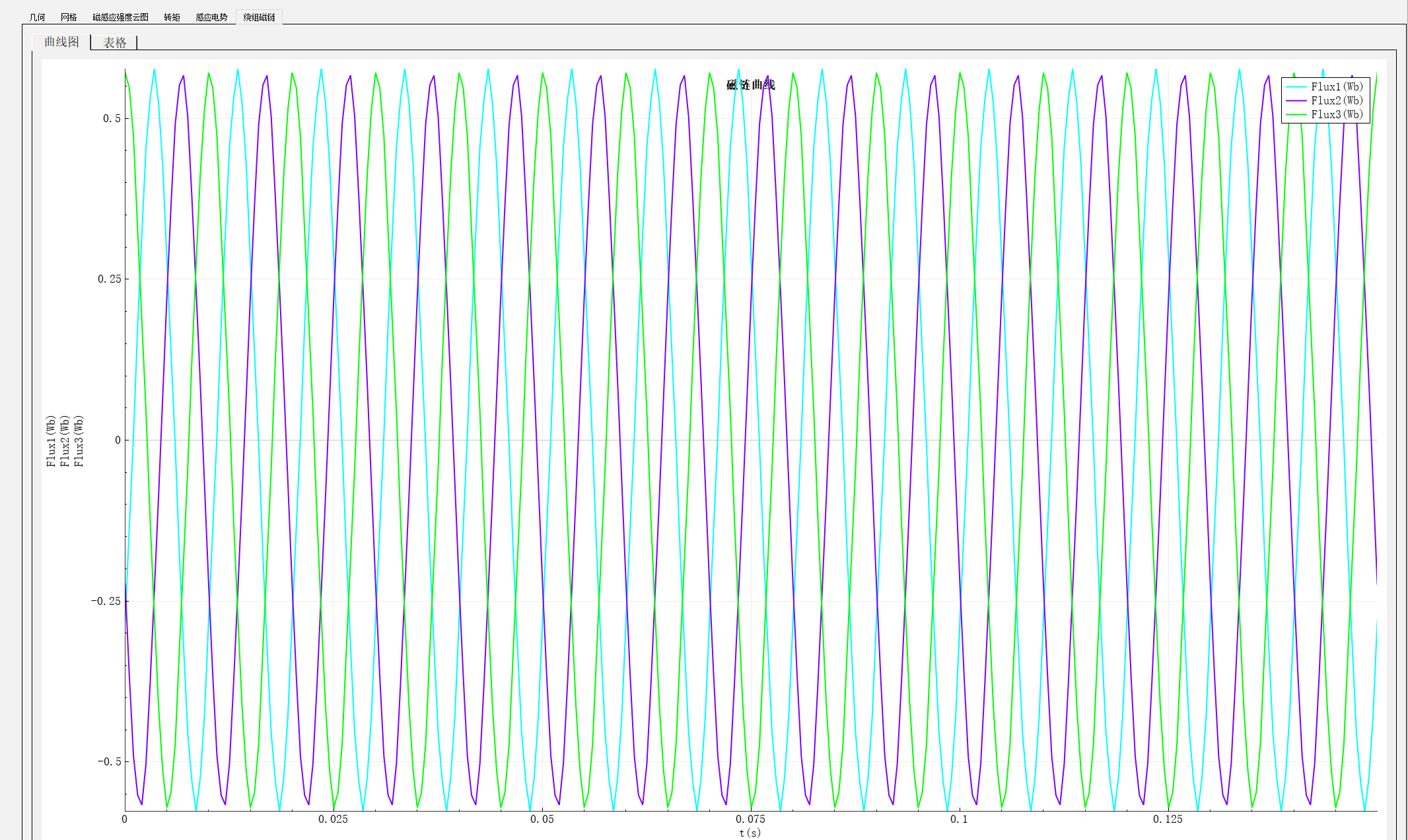Switch to the 表格 sub-tab

coord(114,42)
